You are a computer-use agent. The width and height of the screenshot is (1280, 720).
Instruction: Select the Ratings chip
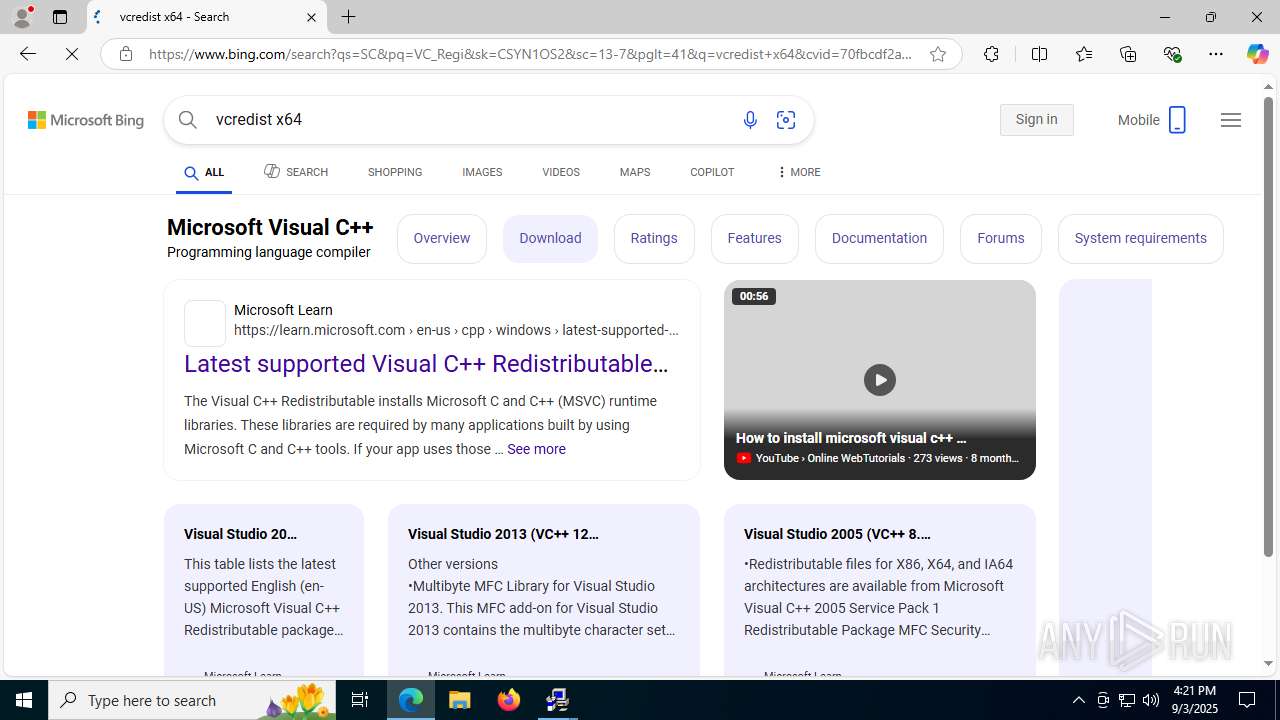(x=654, y=238)
